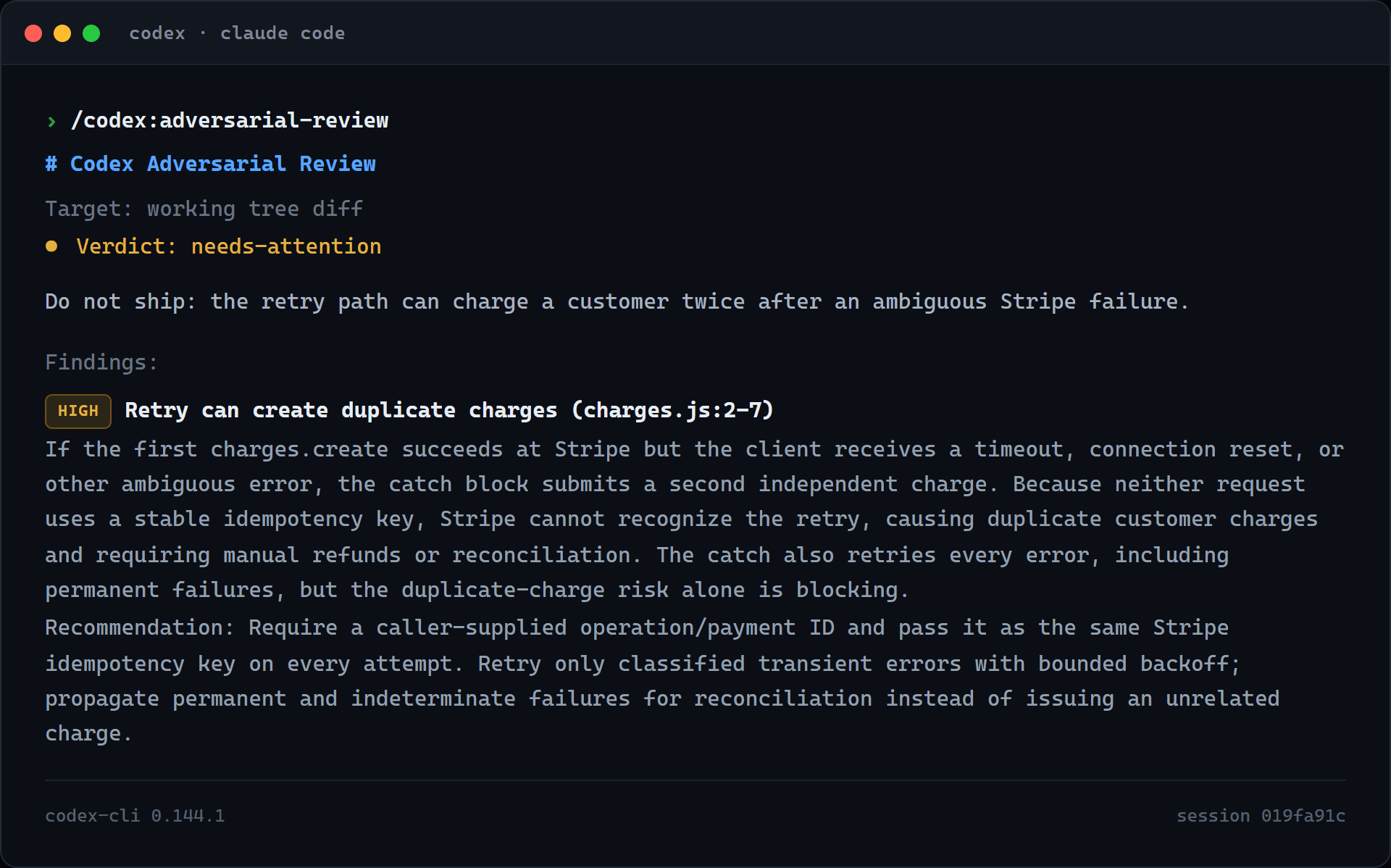1391x868 pixels.
Task: Click the line starting 'other ambiguous error'
Action: tap(675, 484)
